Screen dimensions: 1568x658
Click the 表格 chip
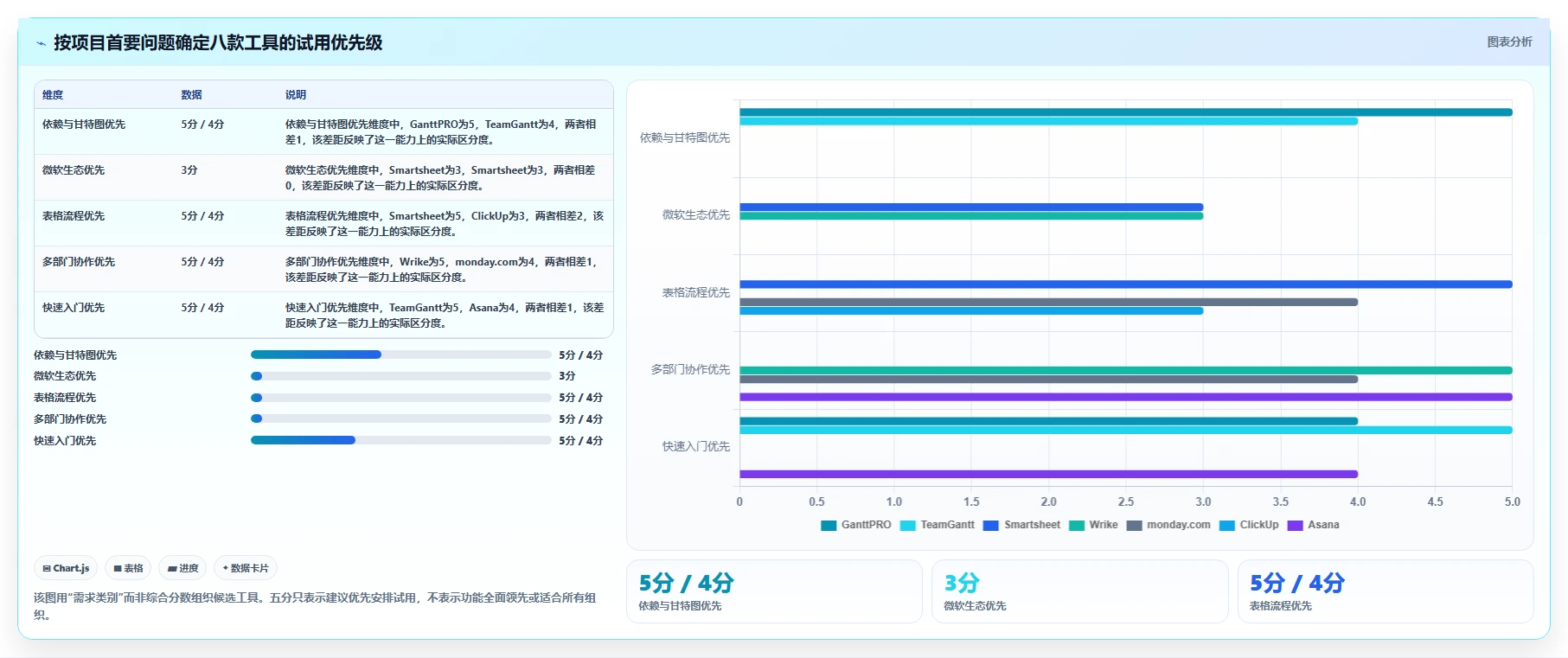128,568
